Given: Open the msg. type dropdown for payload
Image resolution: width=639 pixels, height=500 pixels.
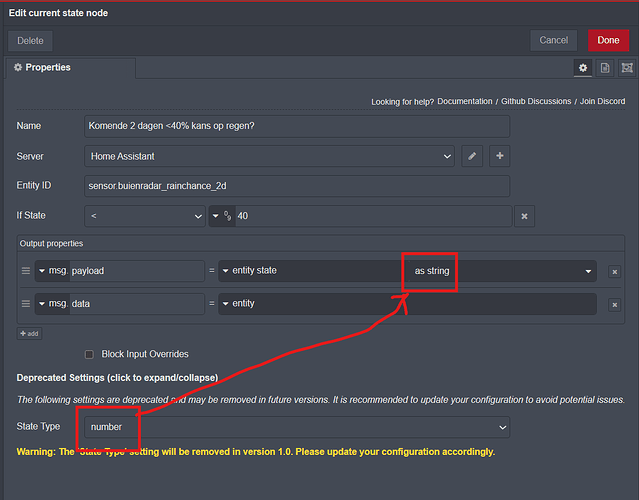Looking at the screenshot, I should point(52,271).
